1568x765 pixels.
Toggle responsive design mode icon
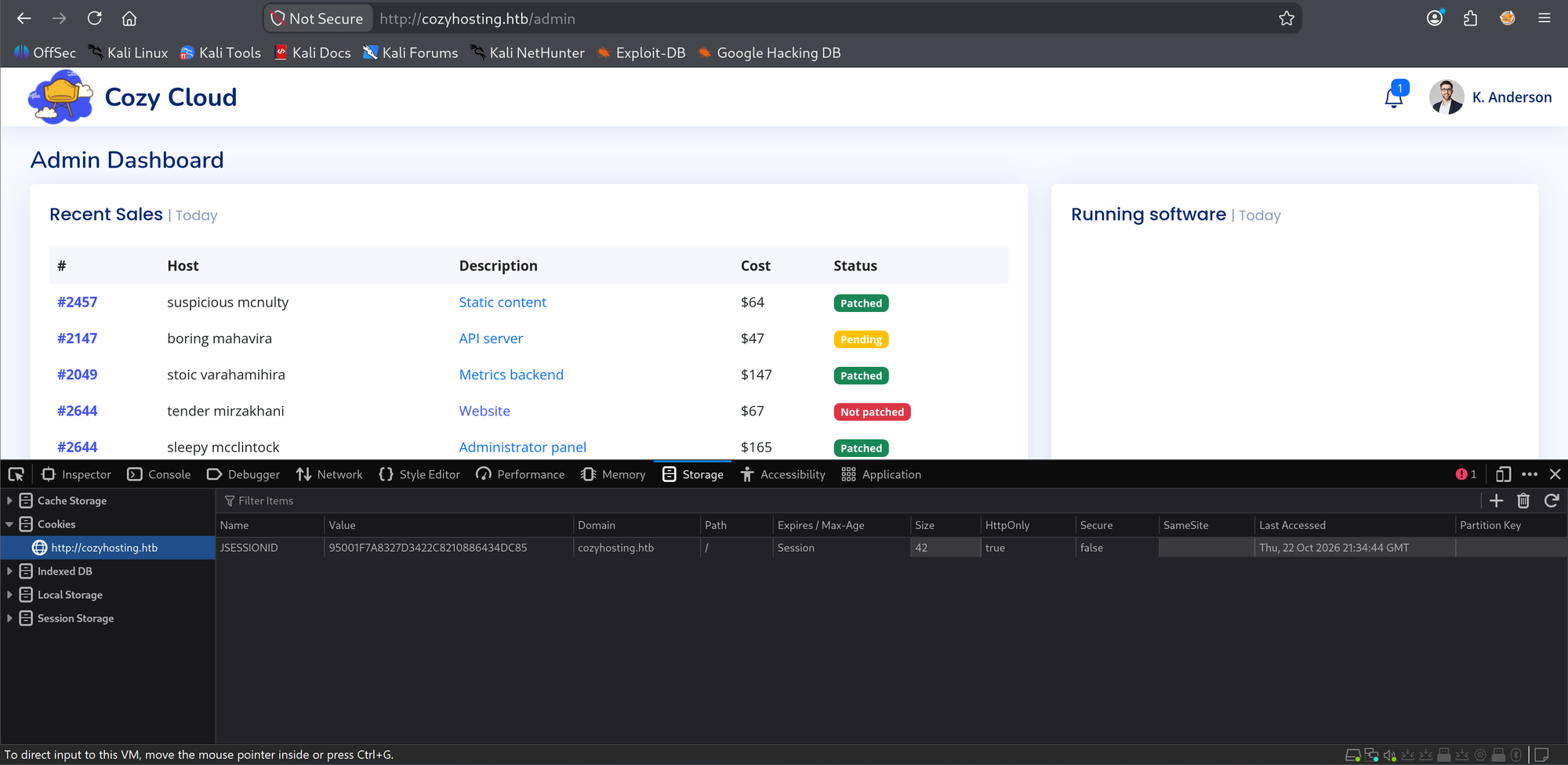[1503, 474]
